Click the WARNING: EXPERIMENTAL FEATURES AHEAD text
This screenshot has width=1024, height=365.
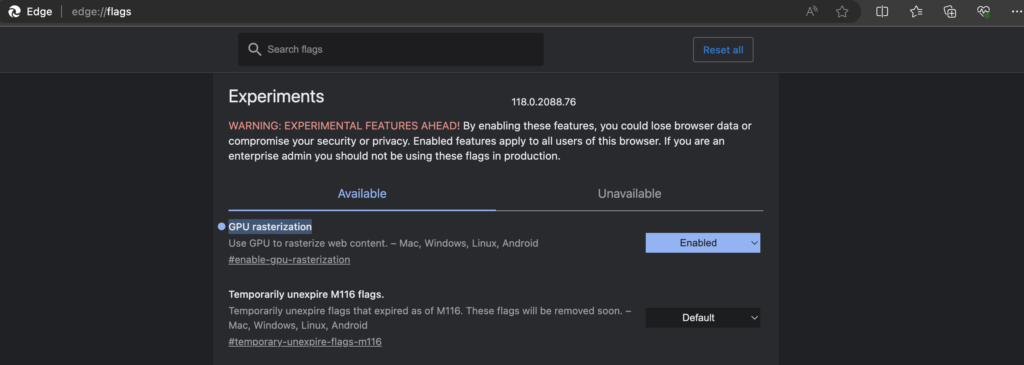(344, 125)
